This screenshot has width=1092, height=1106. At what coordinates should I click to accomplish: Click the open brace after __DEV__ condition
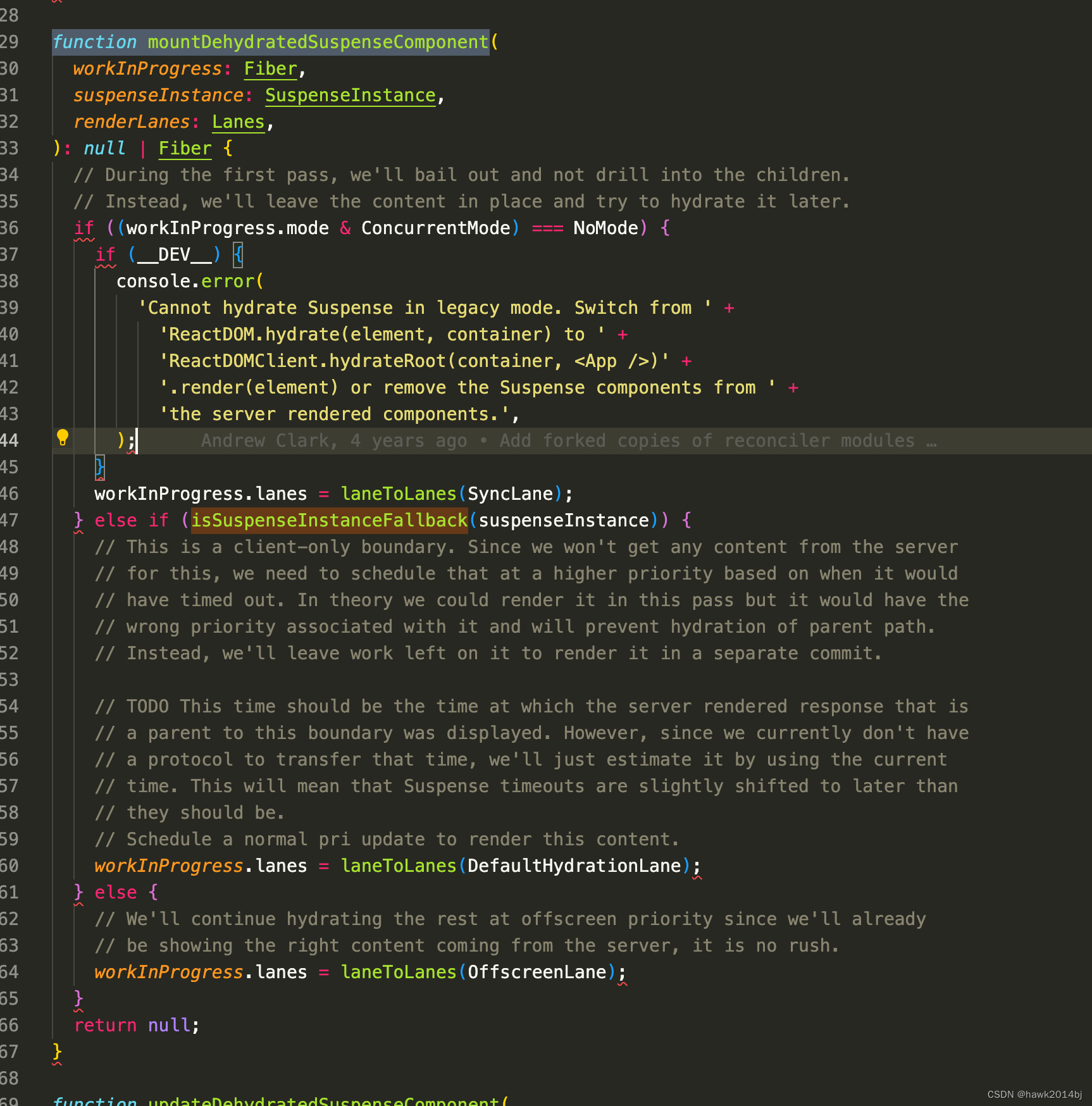[x=238, y=254]
